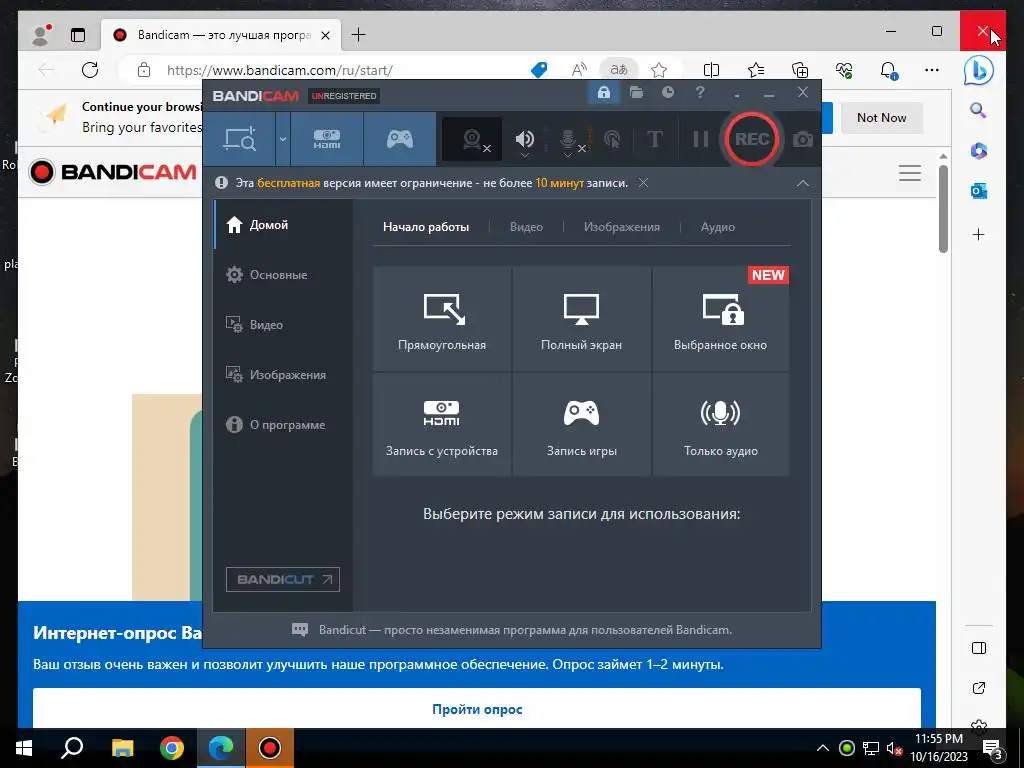Switch to the Видео tab at top
The height and width of the screenshot is (768, 1024).
point(526,227)
